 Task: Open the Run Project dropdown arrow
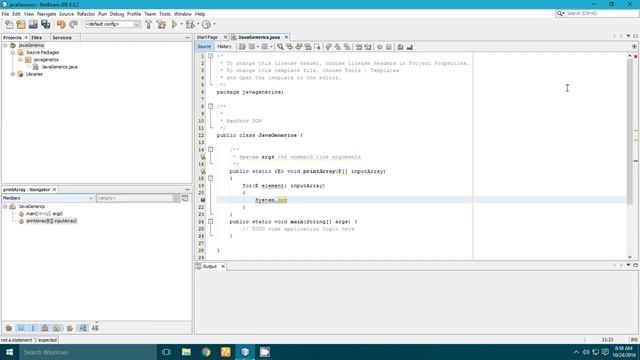point(181,24)
